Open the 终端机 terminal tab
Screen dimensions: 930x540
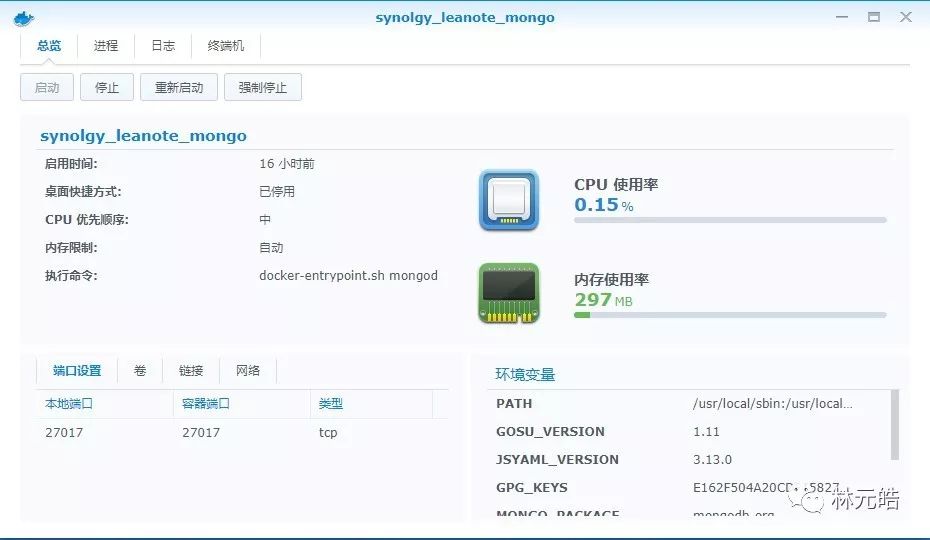(x=226, y=46)
